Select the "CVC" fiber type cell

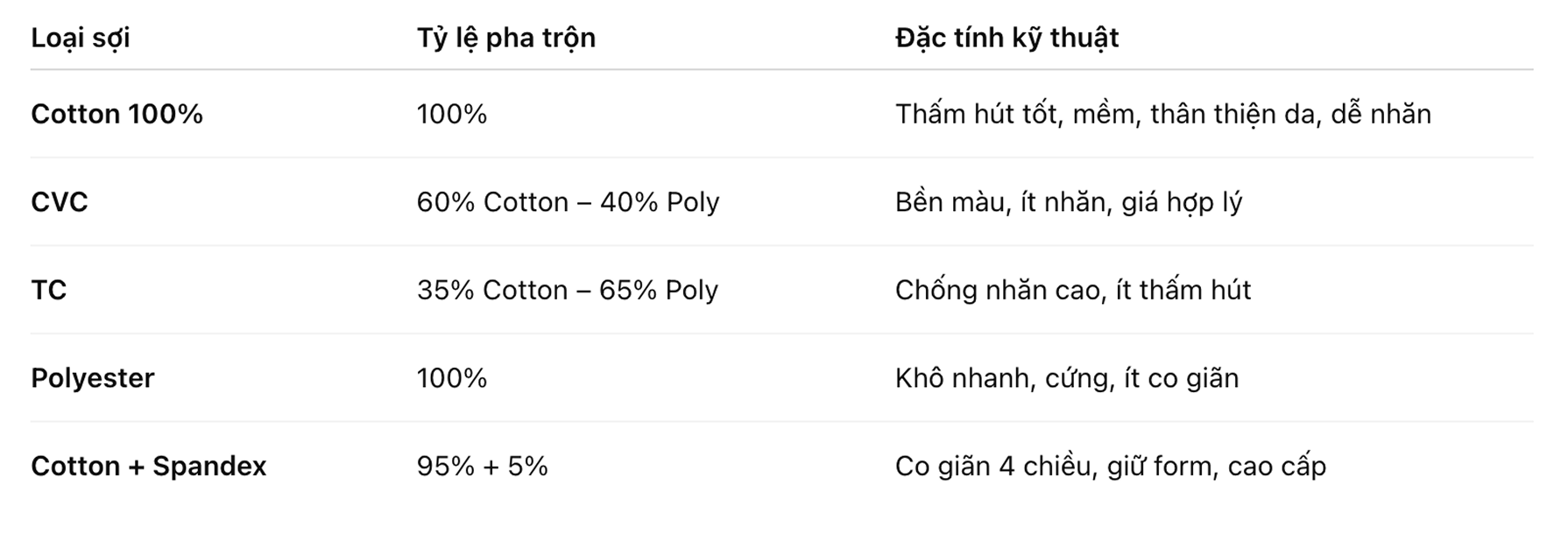point(60,202)
